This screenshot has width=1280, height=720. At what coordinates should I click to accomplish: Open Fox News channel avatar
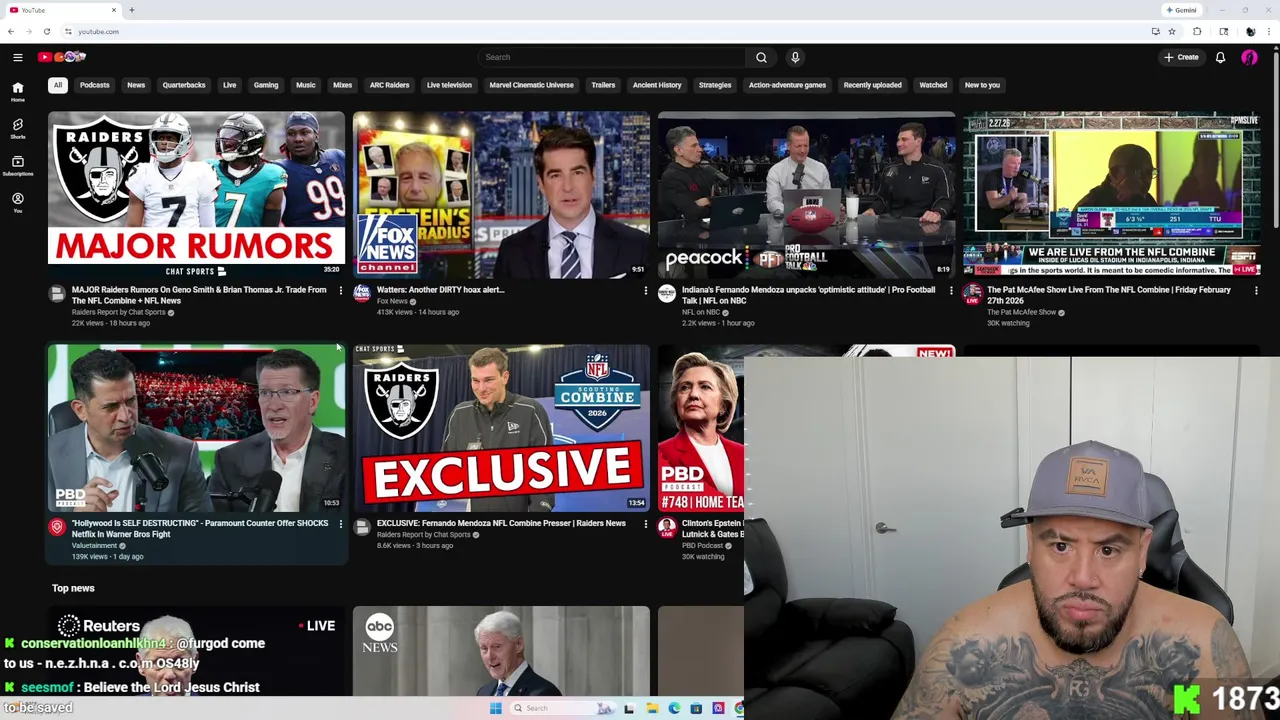(x=362, y=294)
